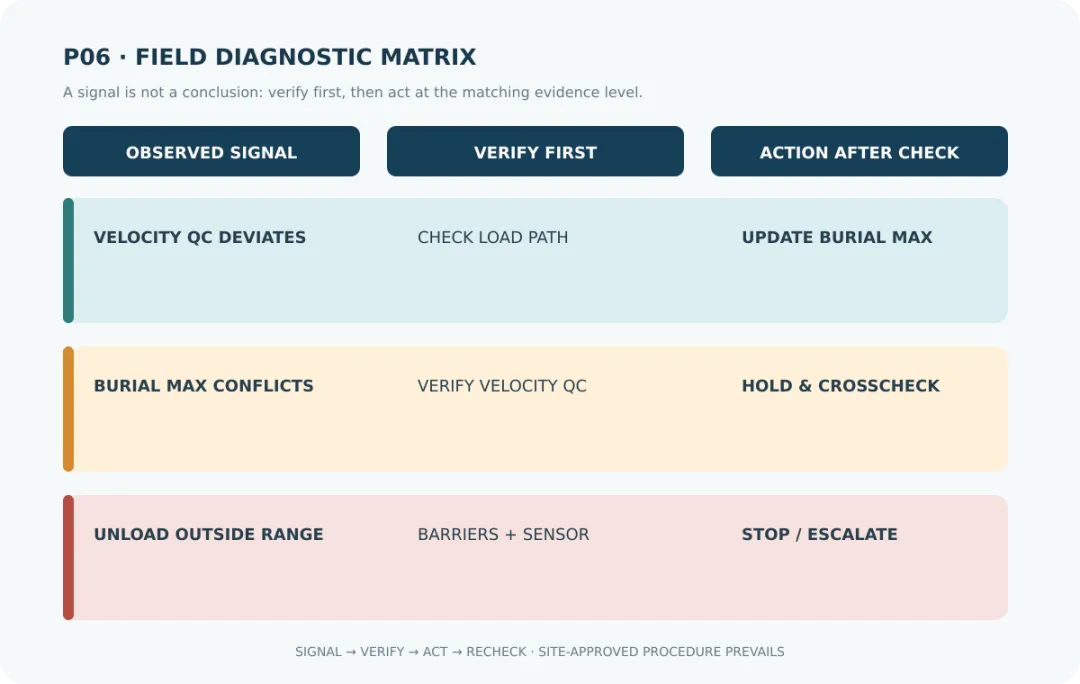Click the footer Signal Verify Act Recheck text
The height and width of the screenshot is (684, 1080).
539,652
